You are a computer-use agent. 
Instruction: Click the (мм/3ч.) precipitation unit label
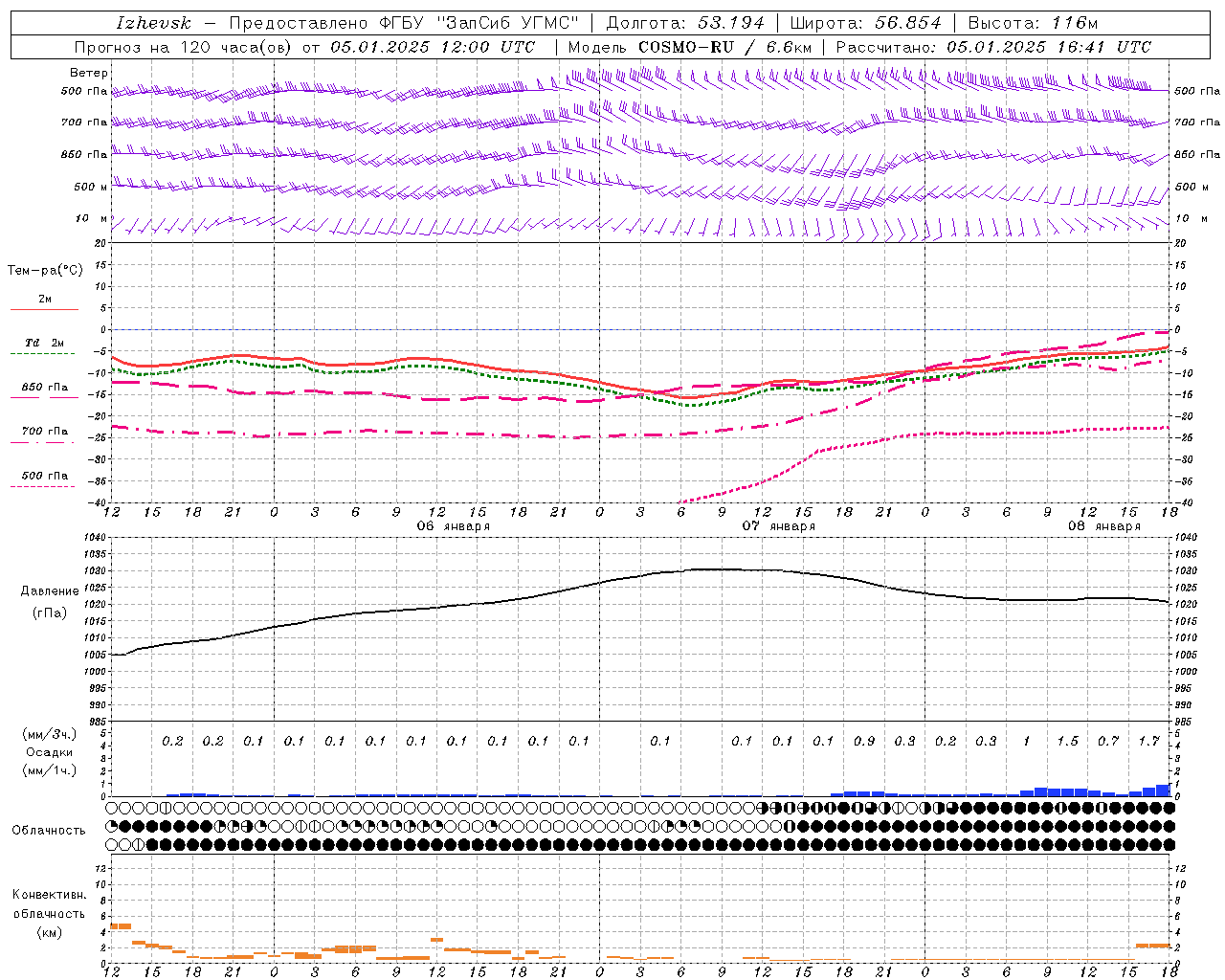click(51, 734)
